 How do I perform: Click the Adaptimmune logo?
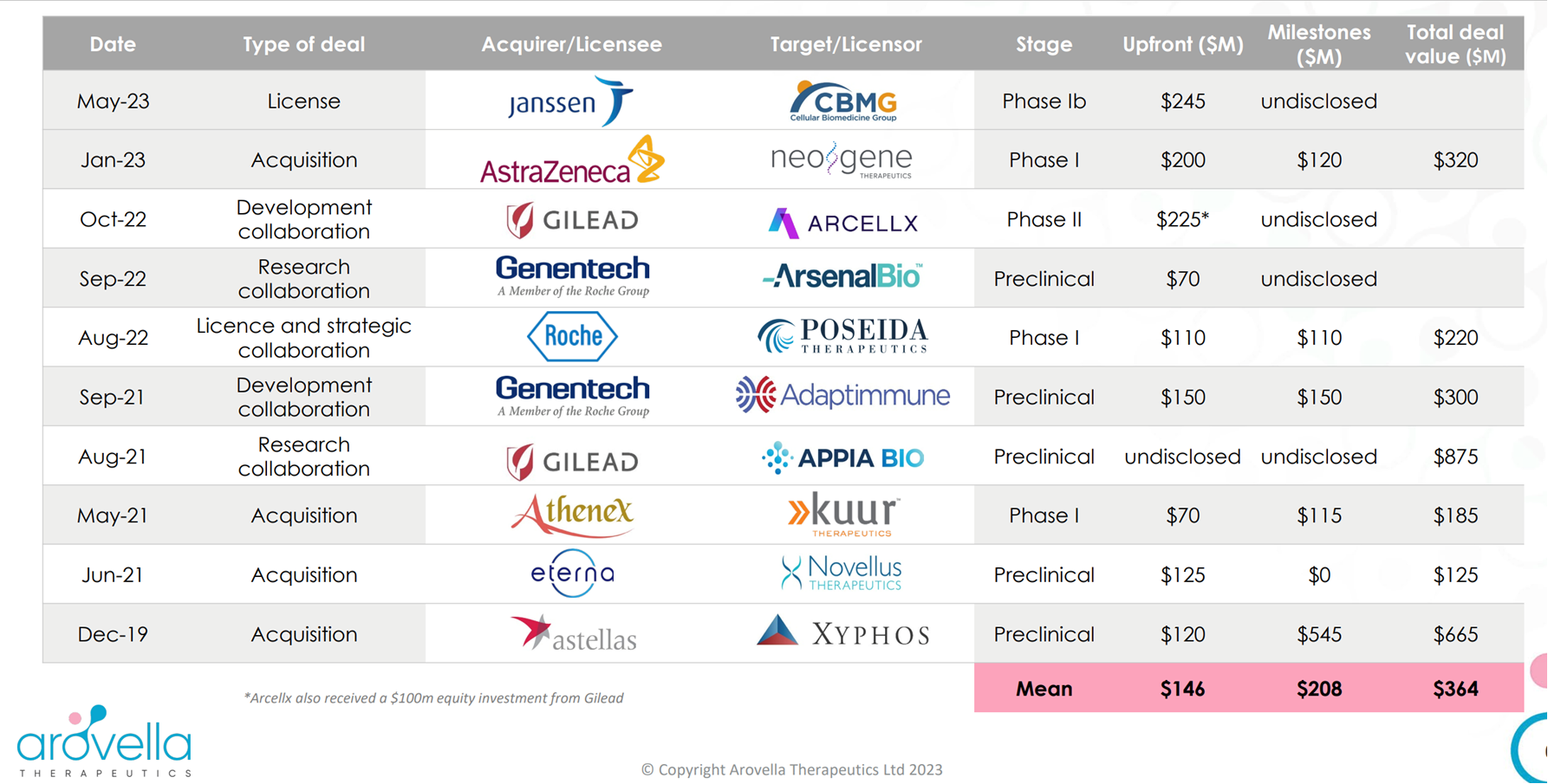click(x=842, y=396)
